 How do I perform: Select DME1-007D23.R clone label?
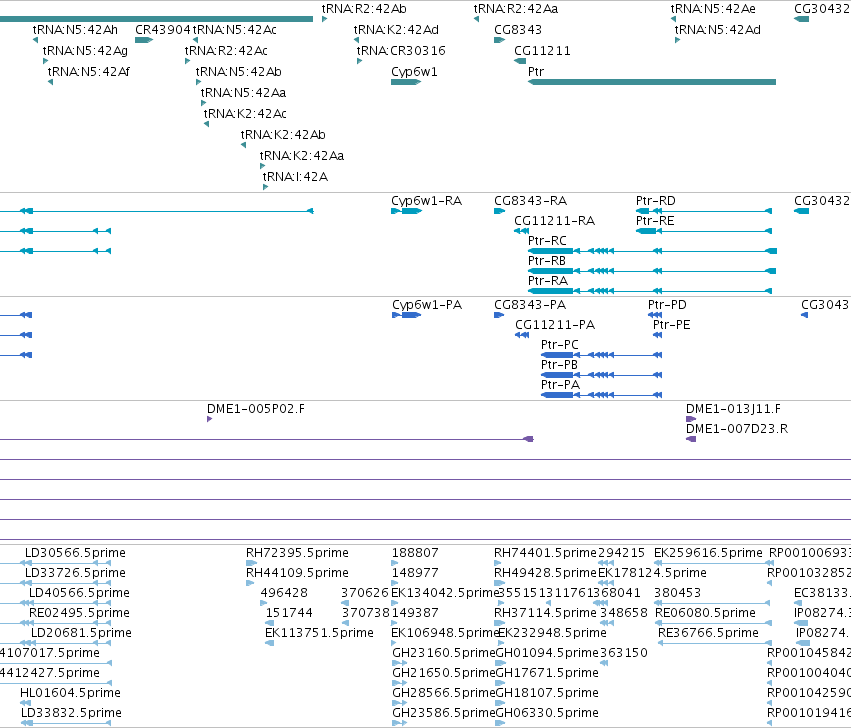point(736,429)
